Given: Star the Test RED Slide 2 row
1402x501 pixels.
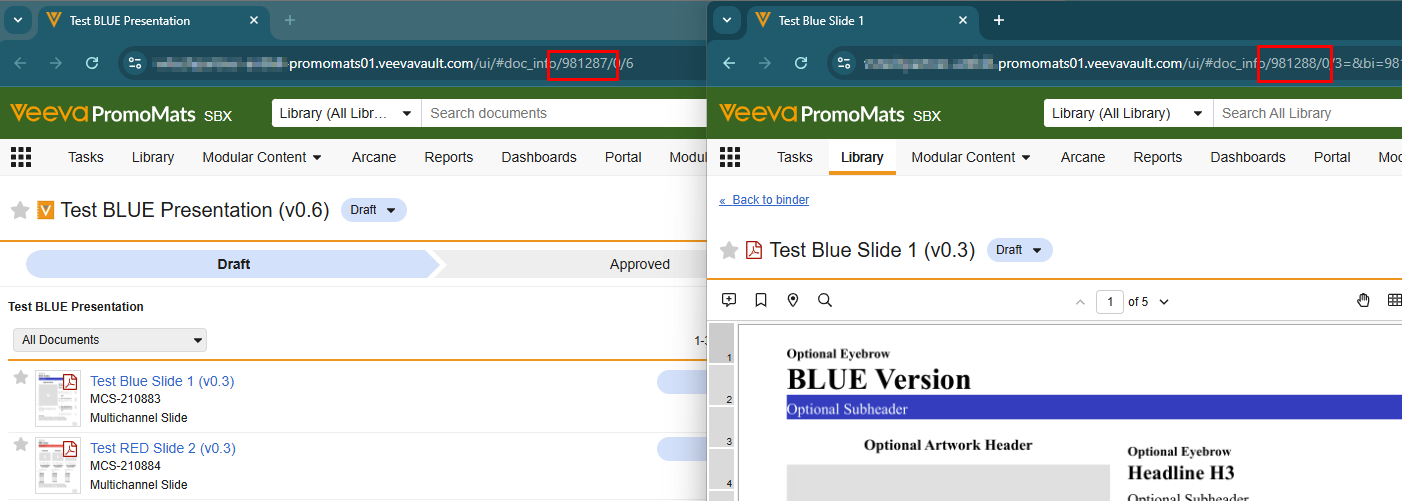Looking at the screenshot, I should pos(20,445).
